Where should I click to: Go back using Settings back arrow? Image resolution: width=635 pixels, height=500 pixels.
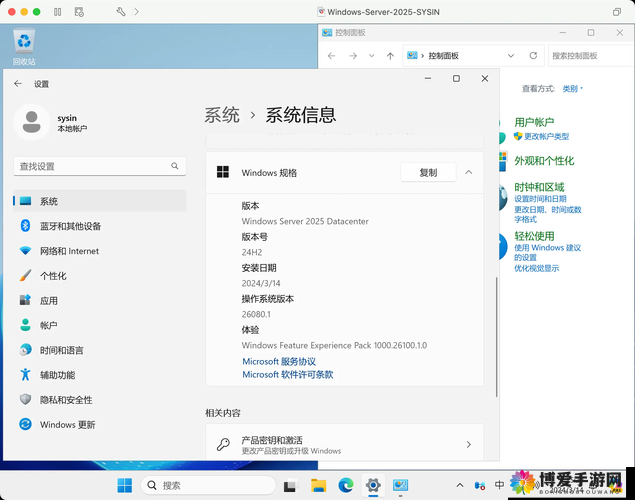(x=18, y=84)
